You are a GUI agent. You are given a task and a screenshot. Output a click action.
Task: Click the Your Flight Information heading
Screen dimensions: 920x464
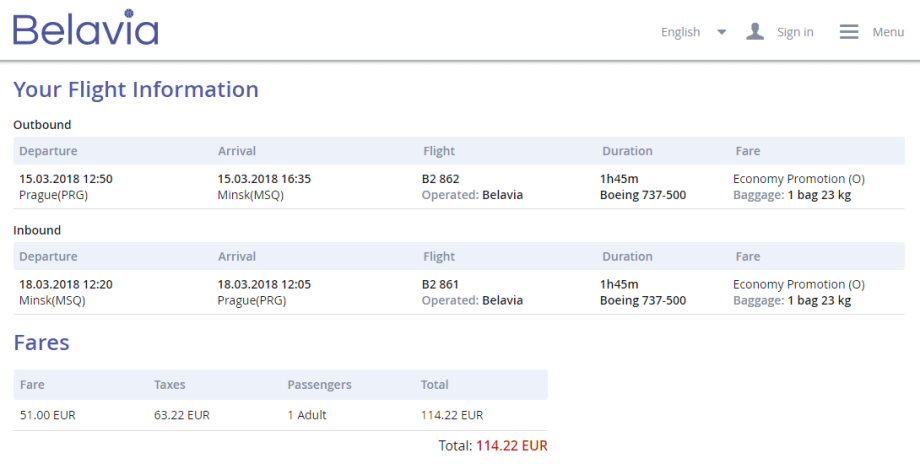(136, 90)
